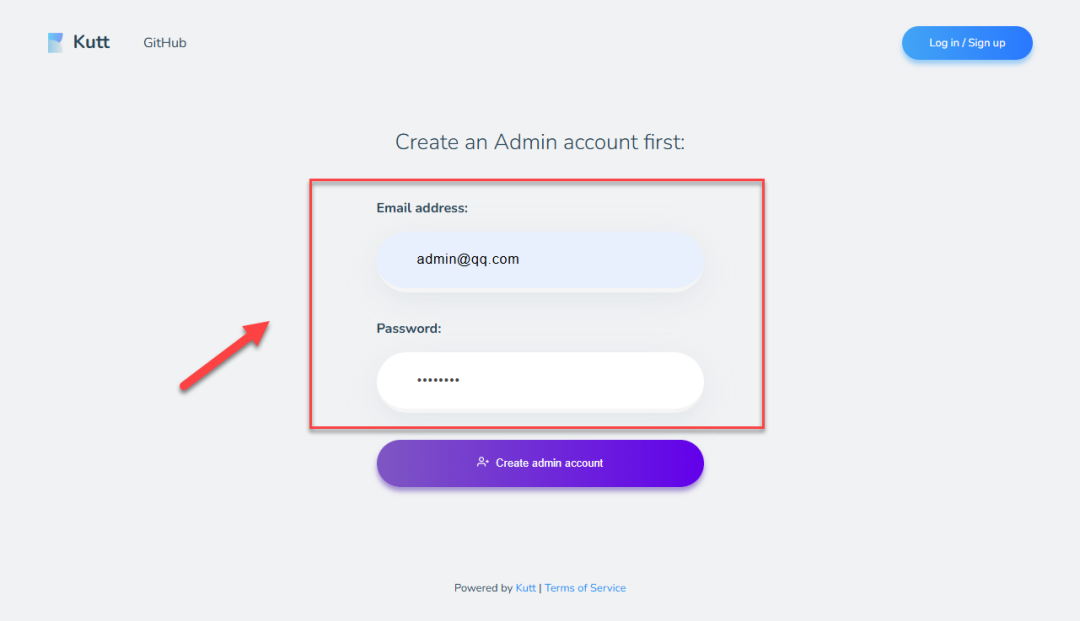Click the masked password dots
Screen dimensions: 1080x621
pyautogui.click(x=438, y=381)
